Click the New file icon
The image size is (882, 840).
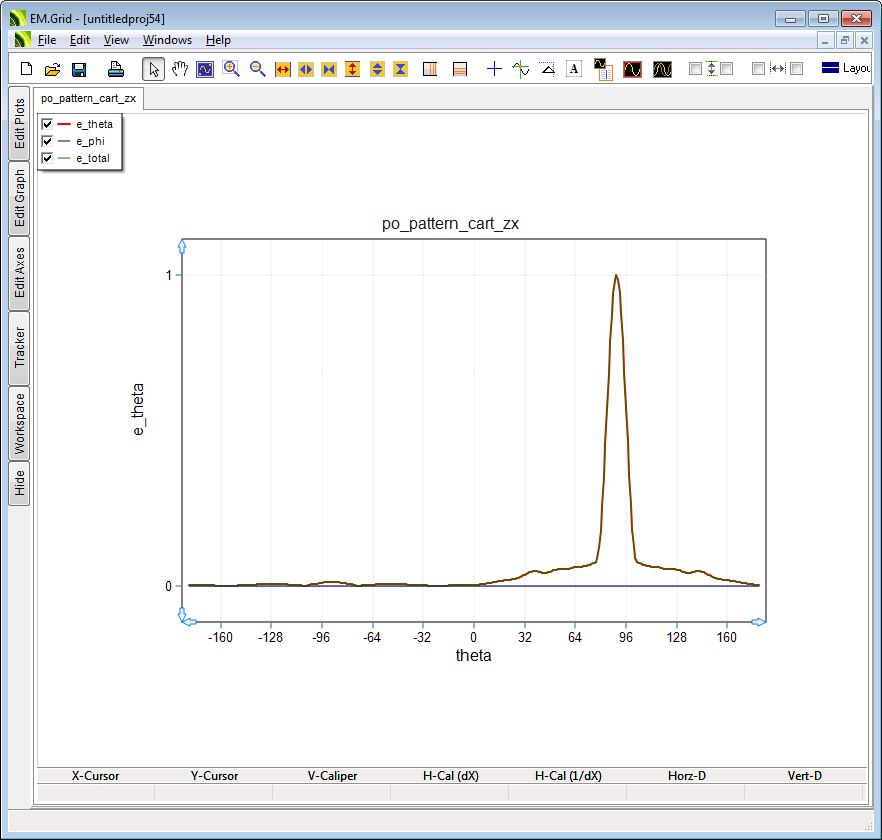point(27,69)
